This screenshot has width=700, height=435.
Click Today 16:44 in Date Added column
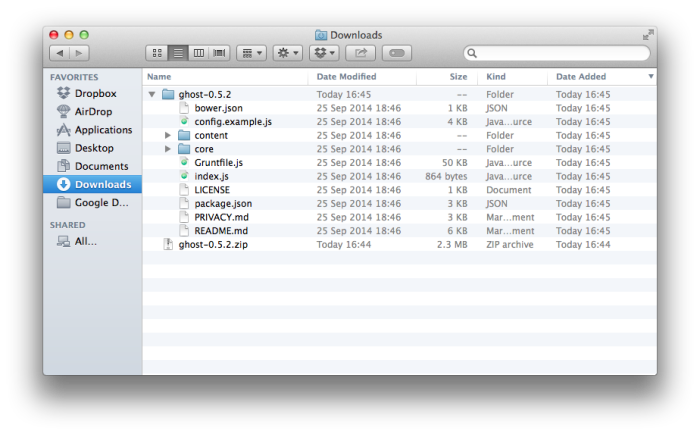583,245
